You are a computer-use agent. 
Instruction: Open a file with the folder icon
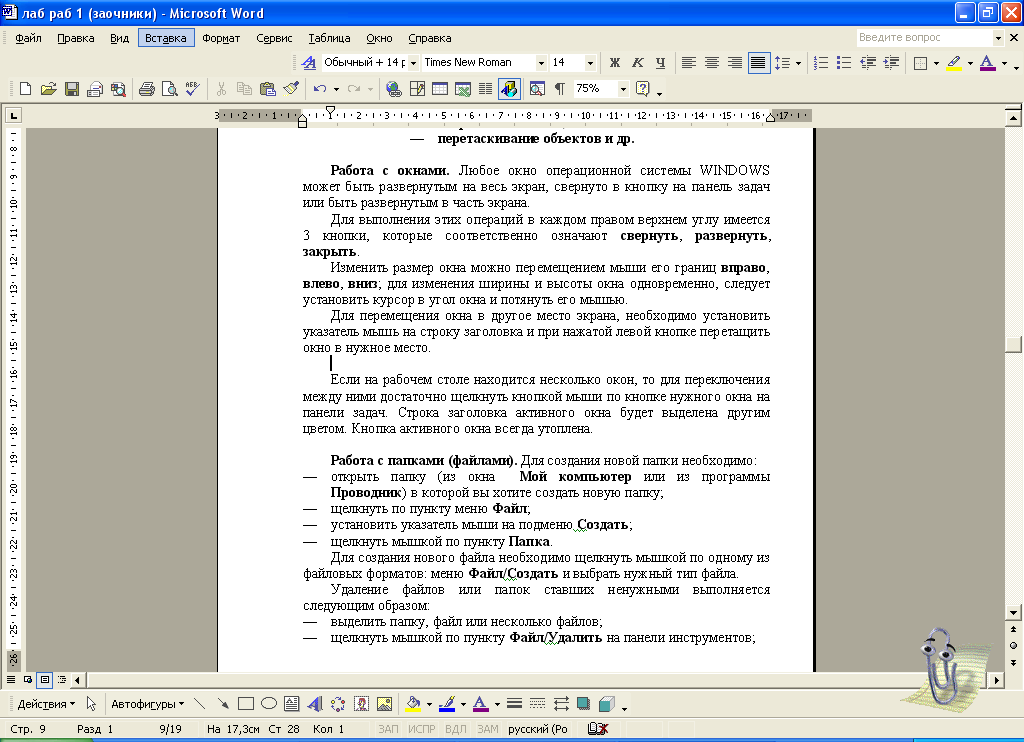pyautogui.click(x=48, y=89)
